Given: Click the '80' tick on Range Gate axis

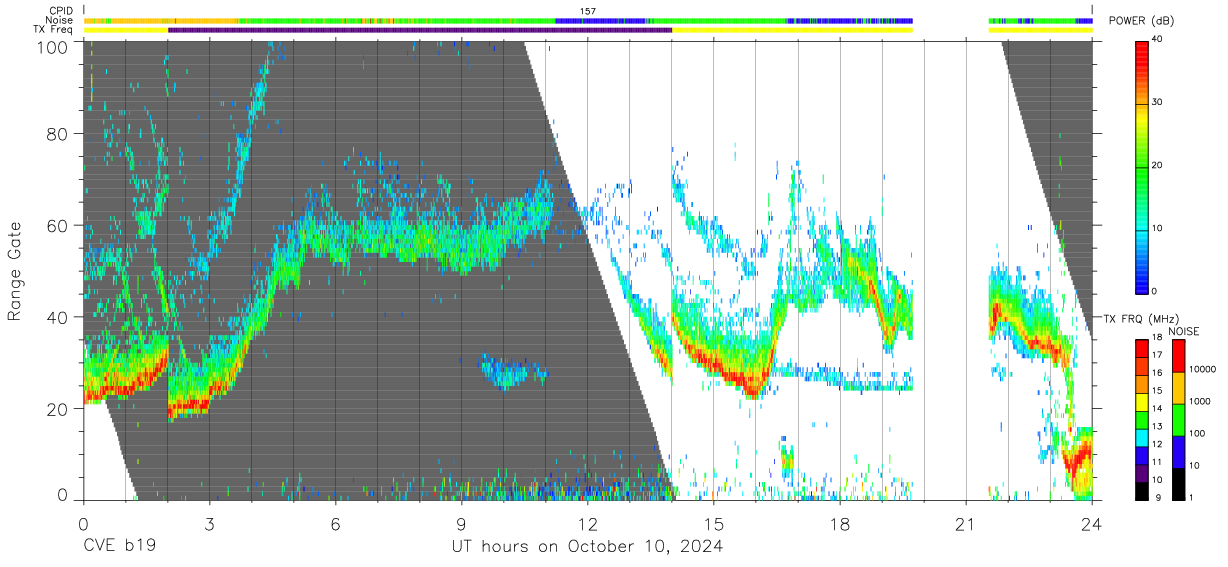Looking at the screenshot, I should [x=57, y=134].
